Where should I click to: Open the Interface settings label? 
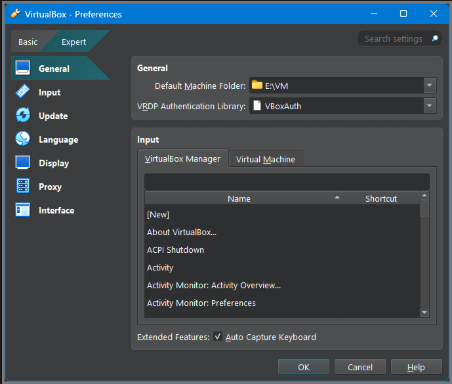(56, 210)
